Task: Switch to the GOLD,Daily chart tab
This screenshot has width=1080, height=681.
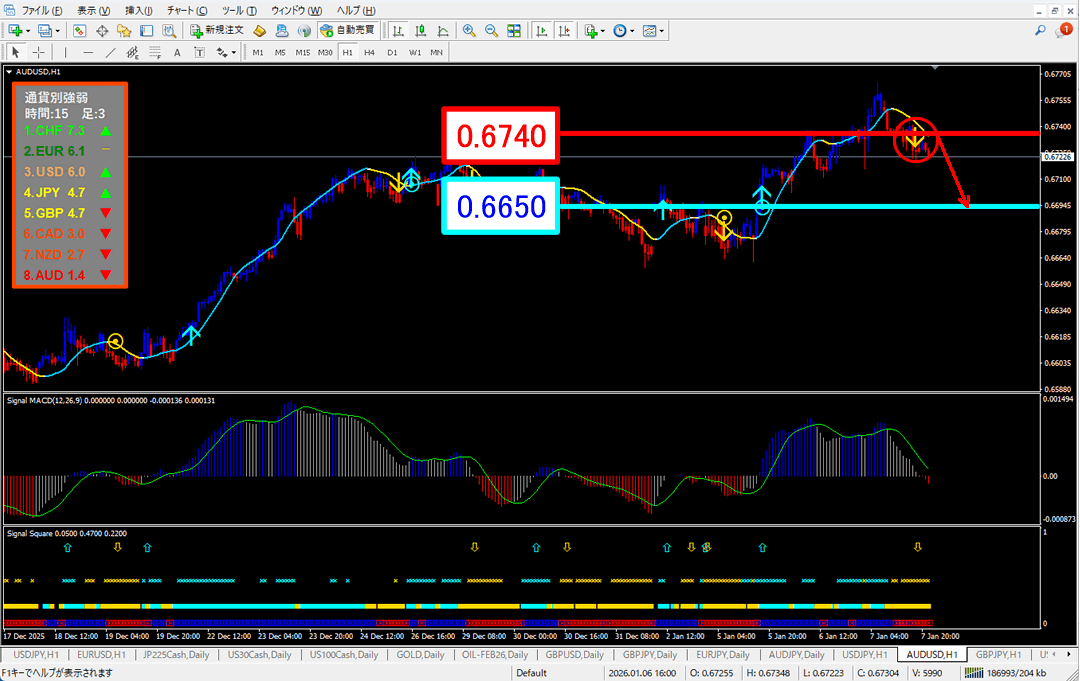Action: 420,654
